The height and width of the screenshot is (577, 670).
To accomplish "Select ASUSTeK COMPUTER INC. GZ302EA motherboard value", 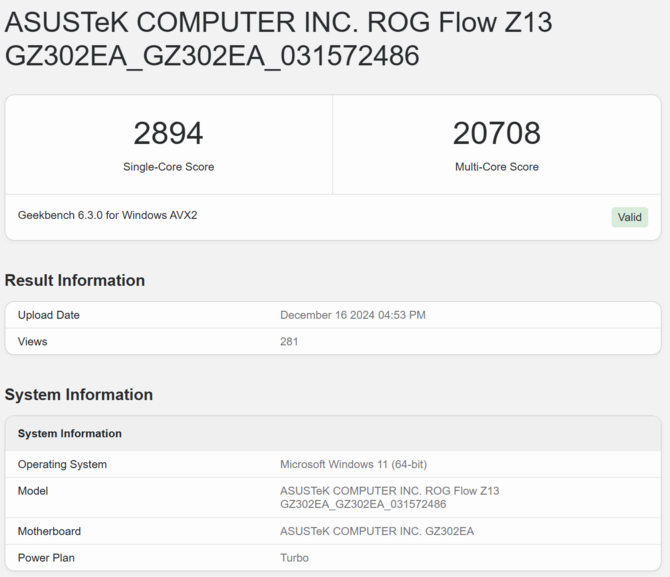I will pyautogui.click(x=377, y=531).
